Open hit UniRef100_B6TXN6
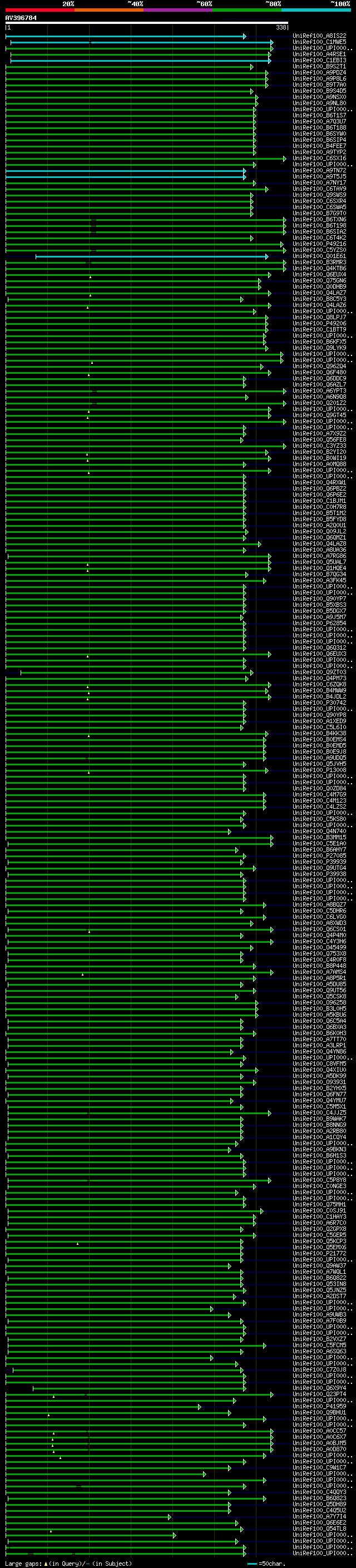 319,220
